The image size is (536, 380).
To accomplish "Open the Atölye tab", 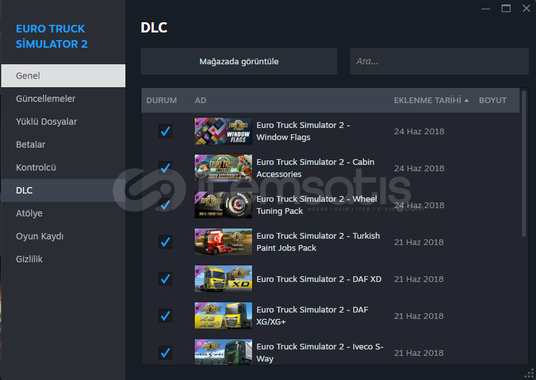I will [x=63, y=213].
